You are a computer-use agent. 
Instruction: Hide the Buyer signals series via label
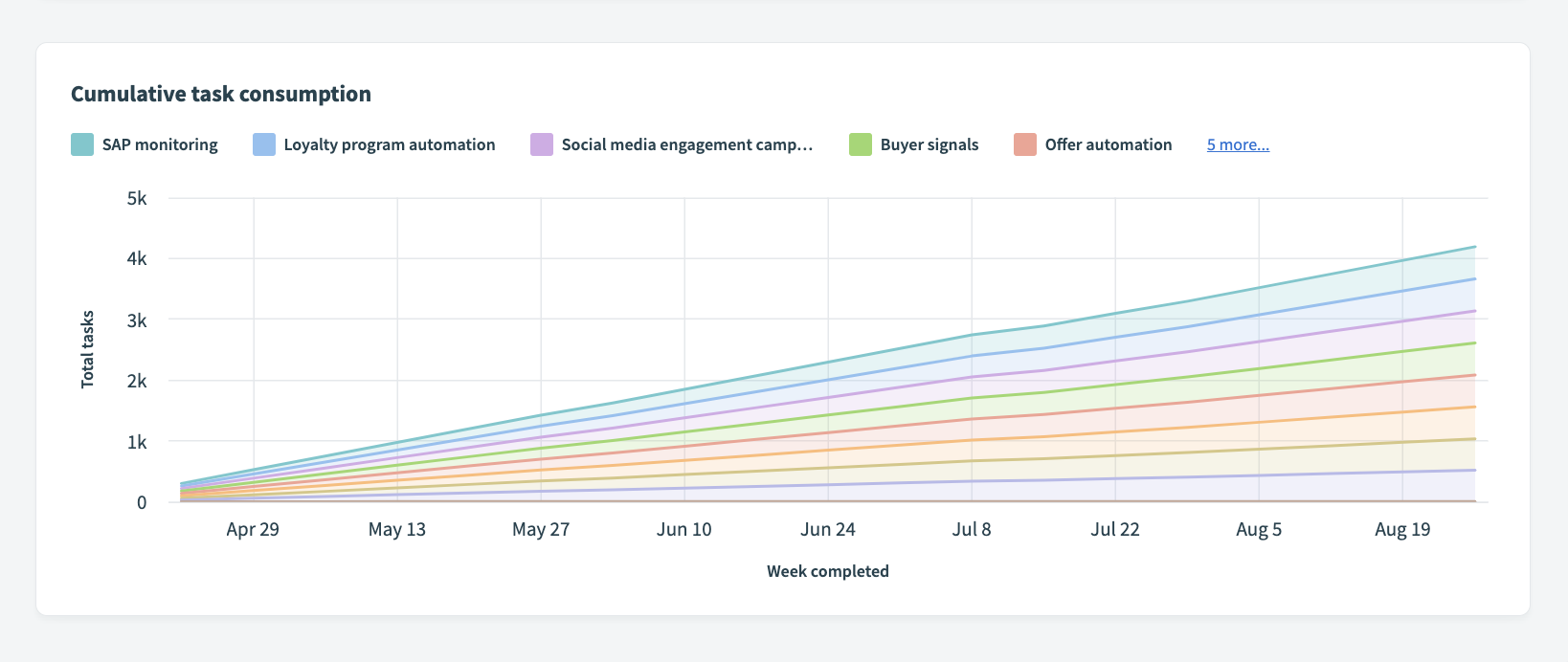coord(930,144)
